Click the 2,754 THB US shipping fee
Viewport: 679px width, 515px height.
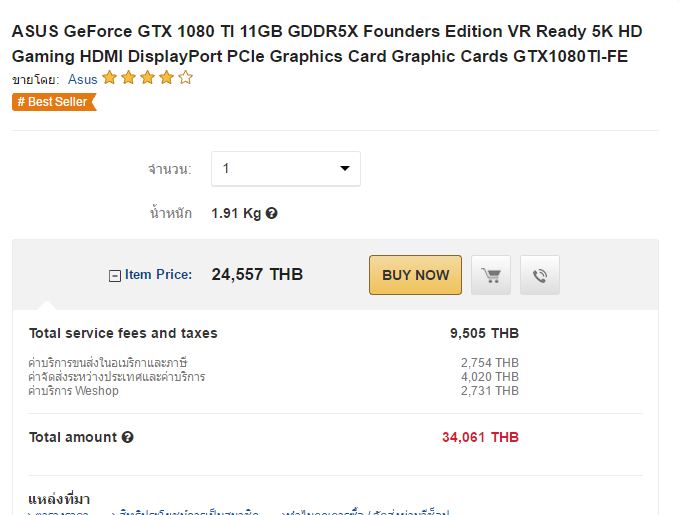[x=490, y=362]
